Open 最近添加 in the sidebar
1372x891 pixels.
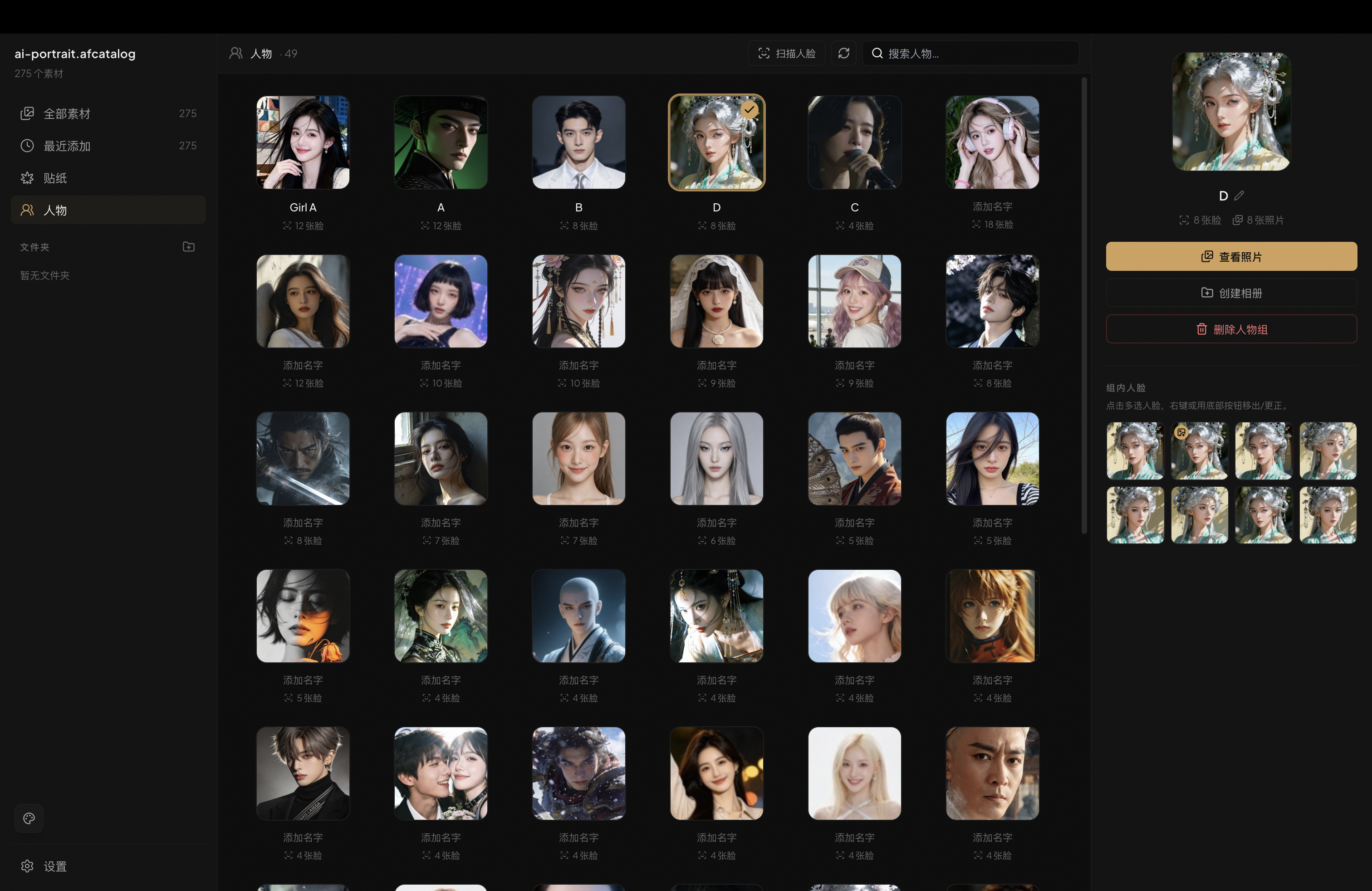click(x=108, y=146)
